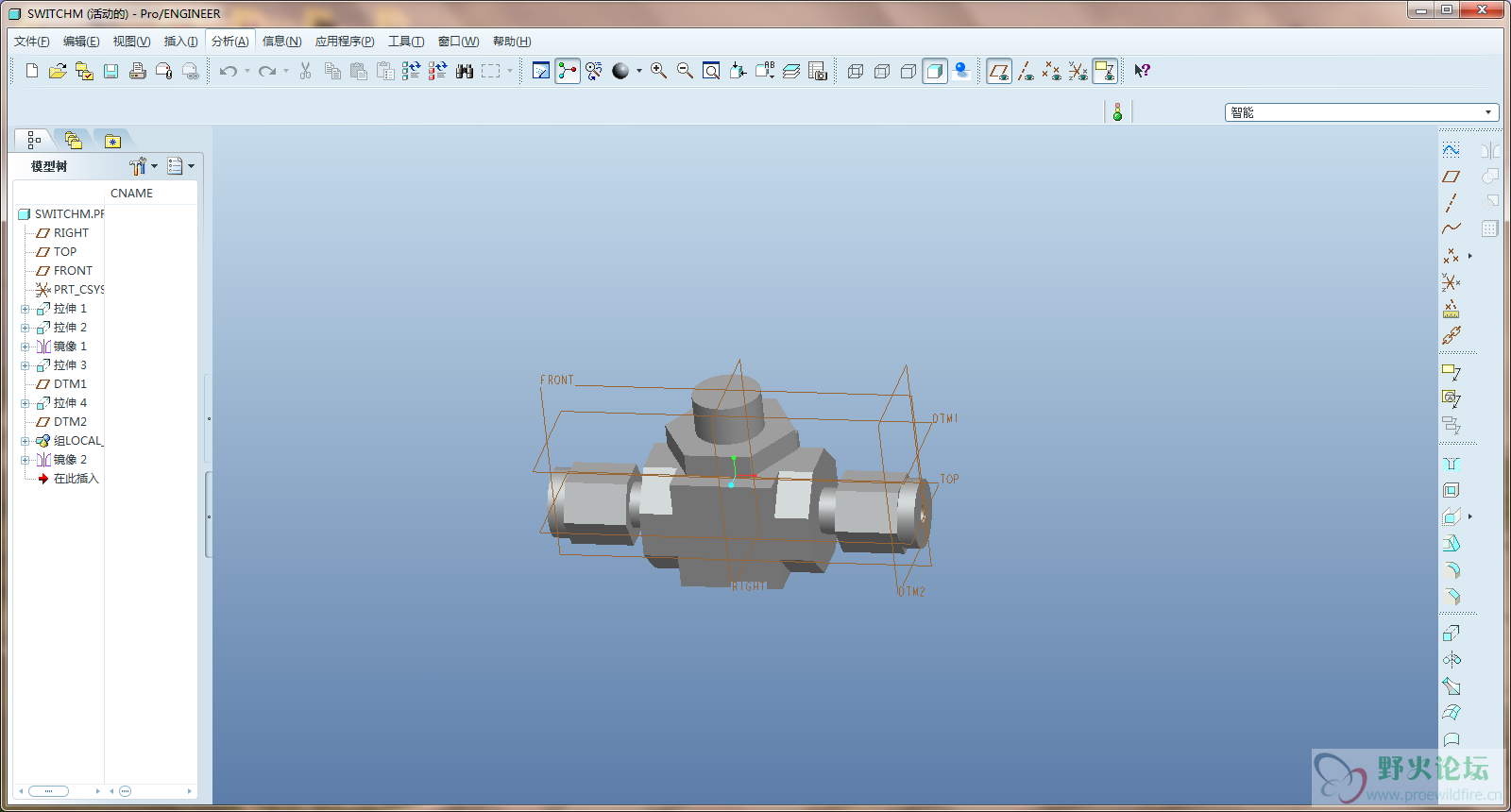Zoom out with the magnifier minus icon
The height and width of the screenshot is (812, 1511).
point(685,71)
